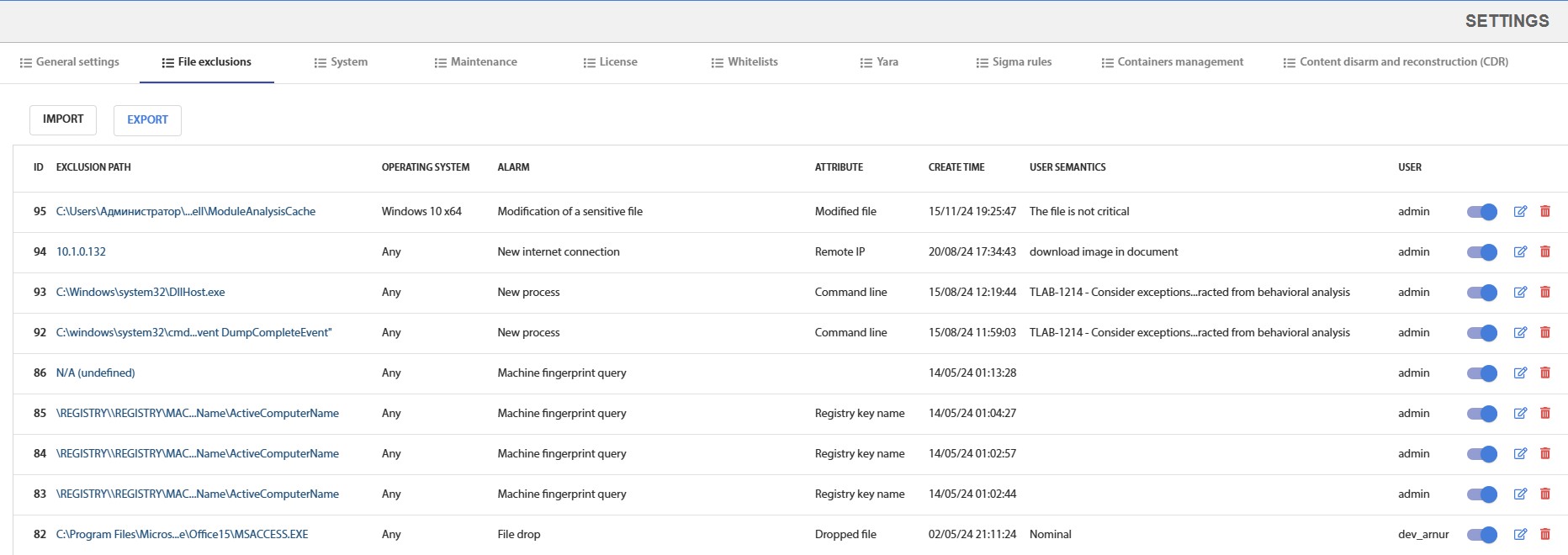Toggle off exclusion 93 DllHost.exe
1568x555 pixels.
click(1482, 293)
